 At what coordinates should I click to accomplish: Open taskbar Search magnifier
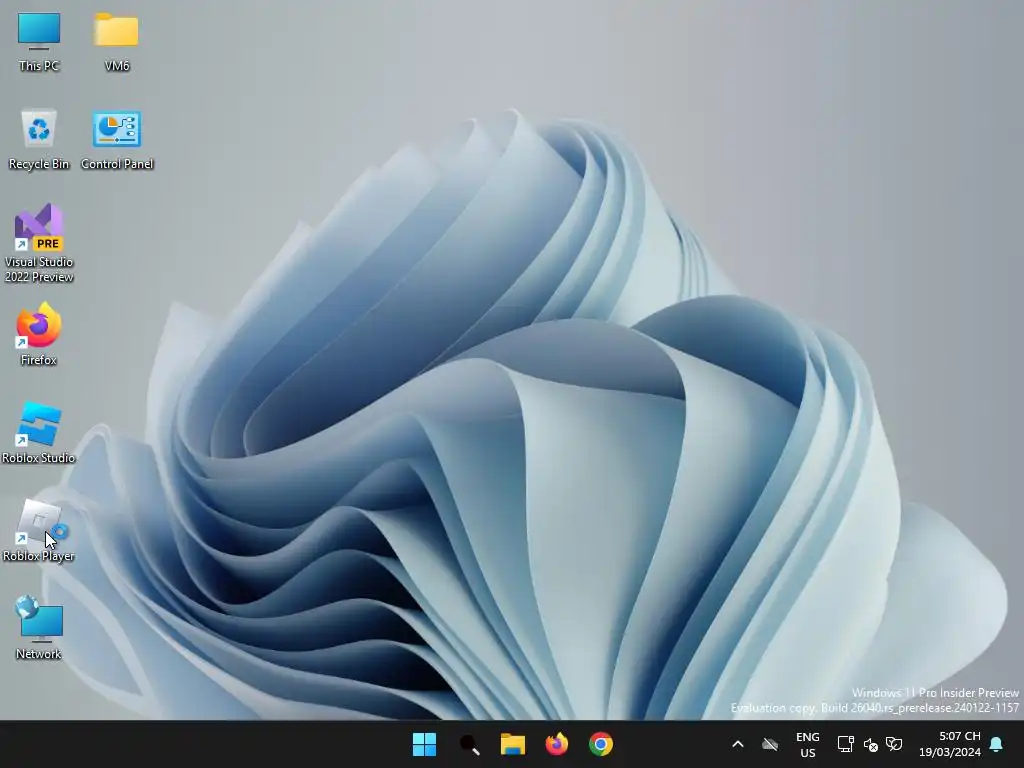click(x=469, y=744)
